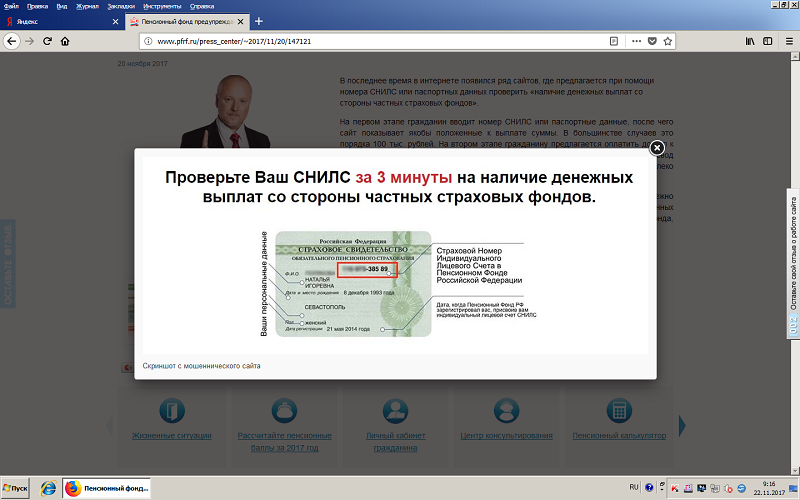Go back to the previous page
Screen dimensions: 800x500
pos(12,41)
